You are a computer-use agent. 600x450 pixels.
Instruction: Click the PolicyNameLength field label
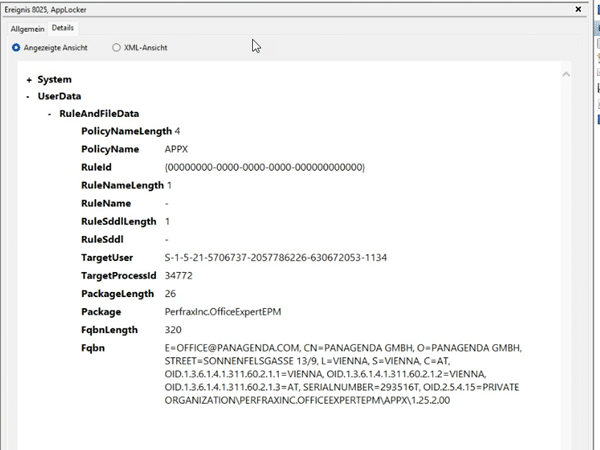click(x=126, y=131)
